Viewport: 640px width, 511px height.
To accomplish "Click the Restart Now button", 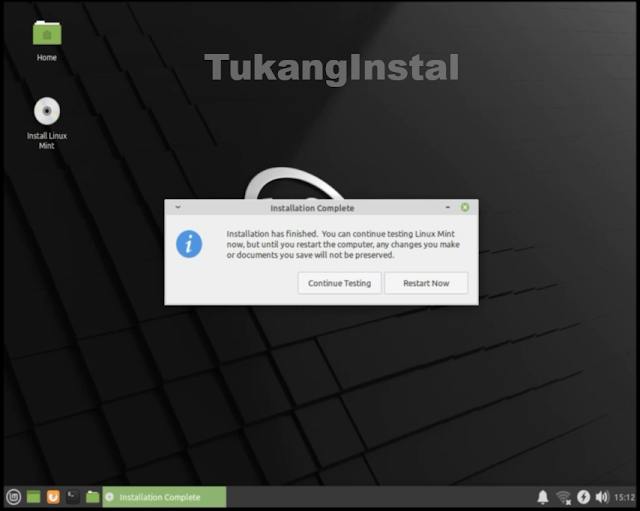I will click(x=426, y=283).
